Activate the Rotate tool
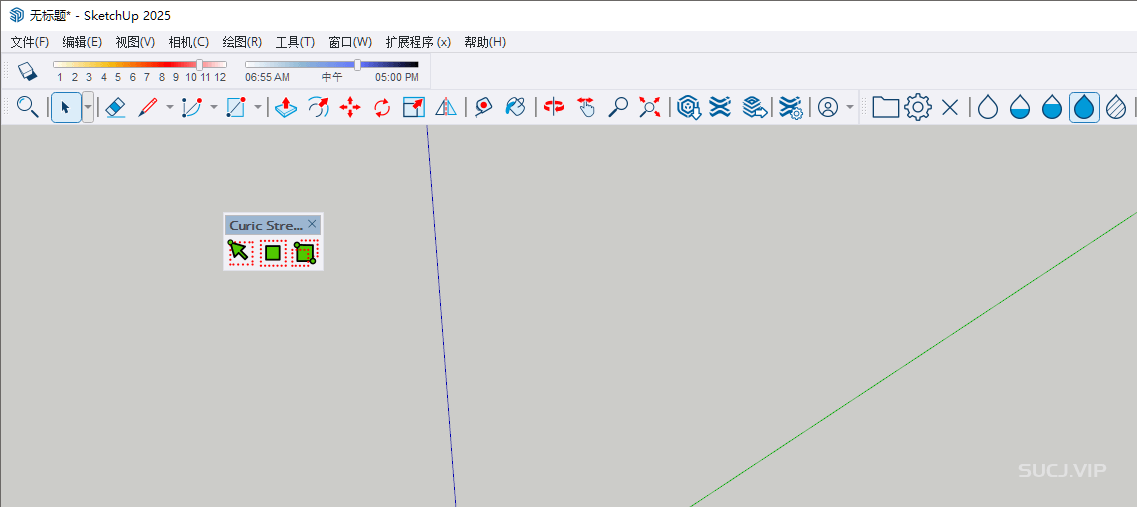The height and width of the screenshot is (507, 1137). 382,107
